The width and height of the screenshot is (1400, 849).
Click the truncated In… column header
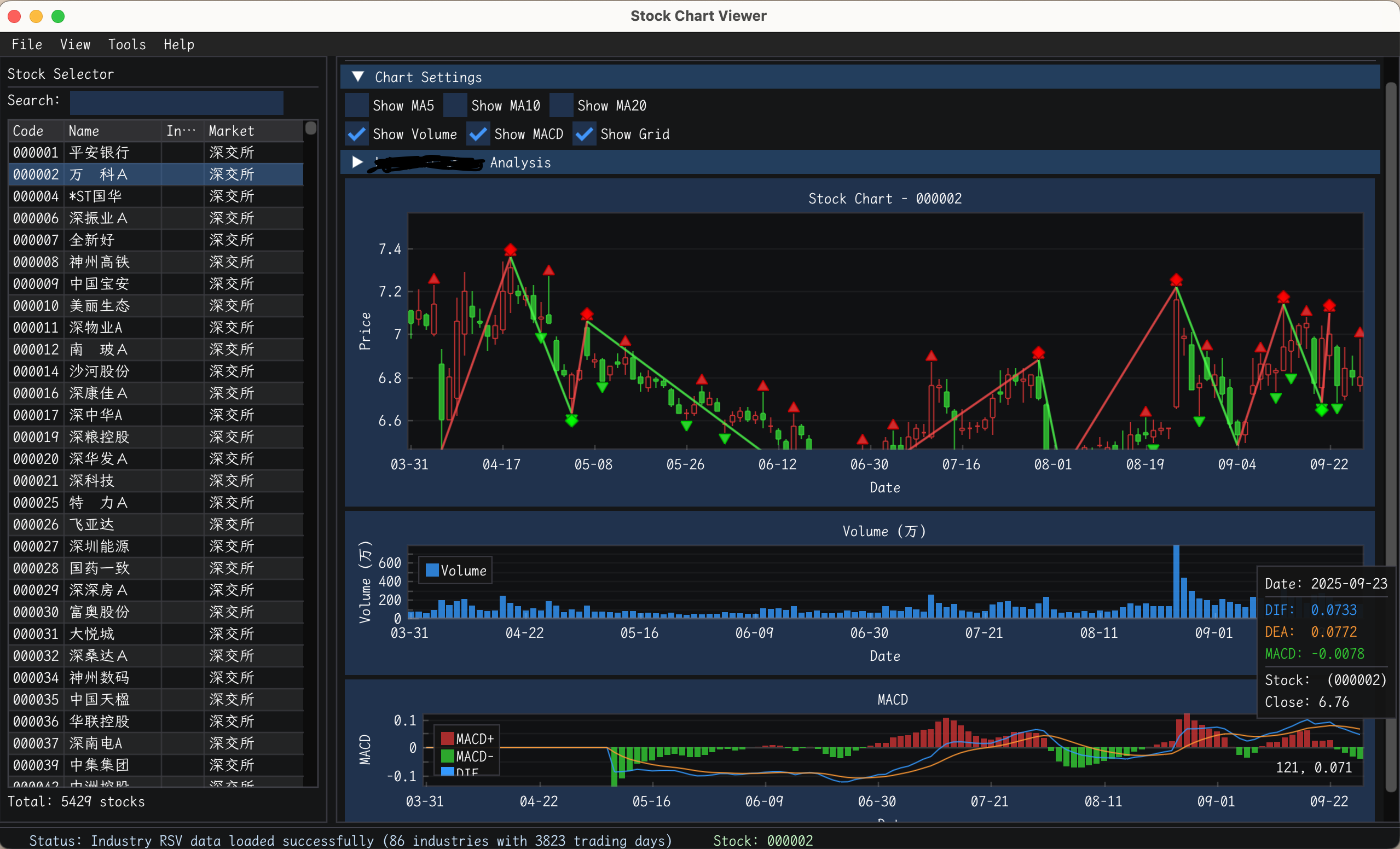point(181,131)
